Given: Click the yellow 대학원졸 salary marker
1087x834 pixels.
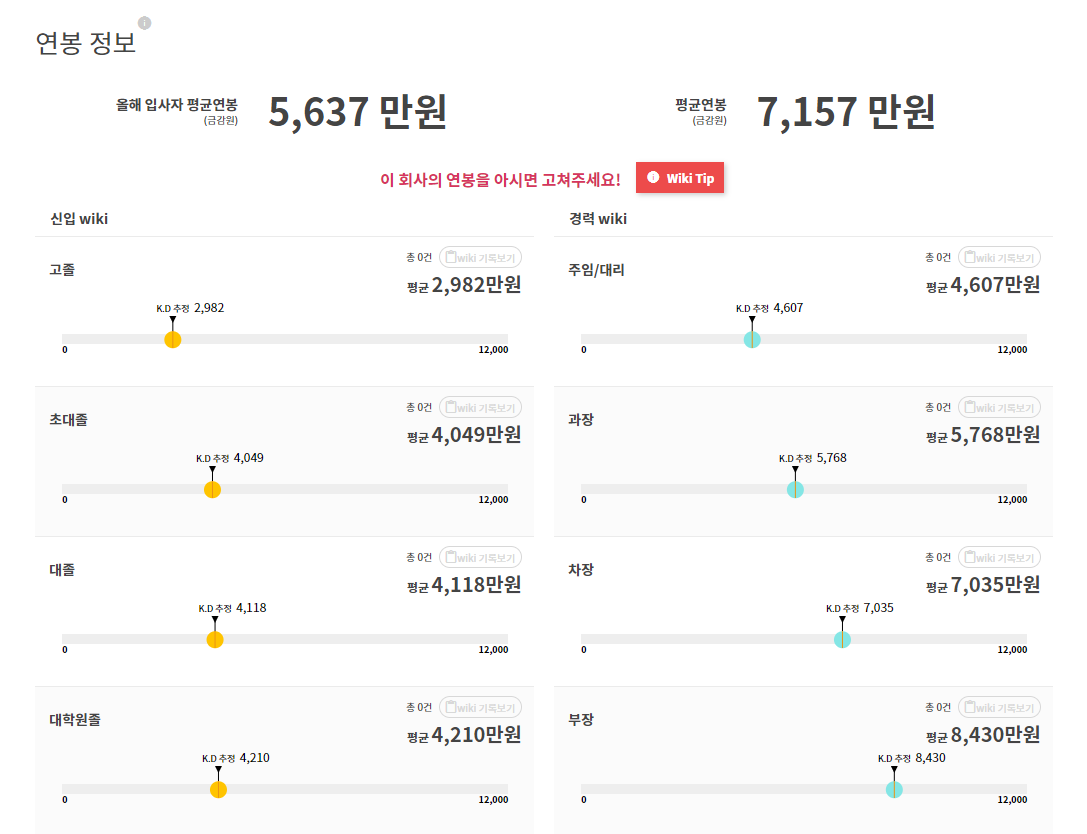Looking at the screenshot, I should point(219,789).
